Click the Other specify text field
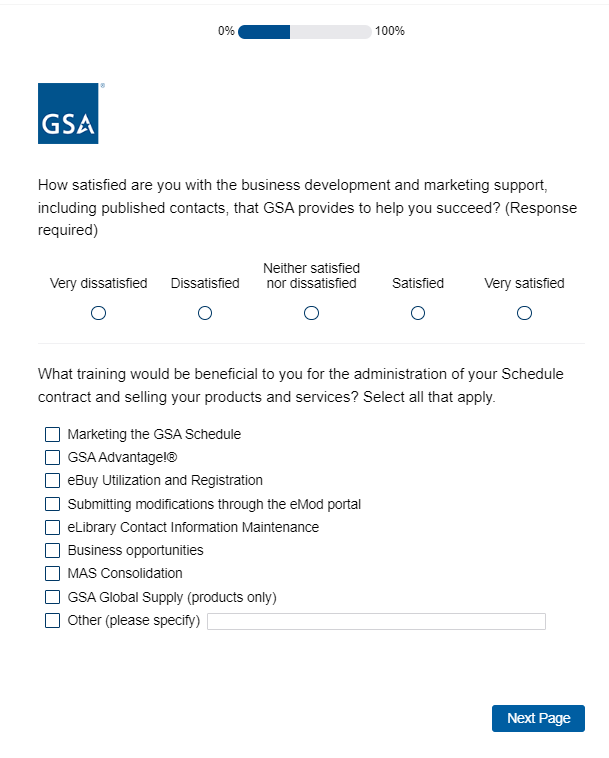 (376, 622)
